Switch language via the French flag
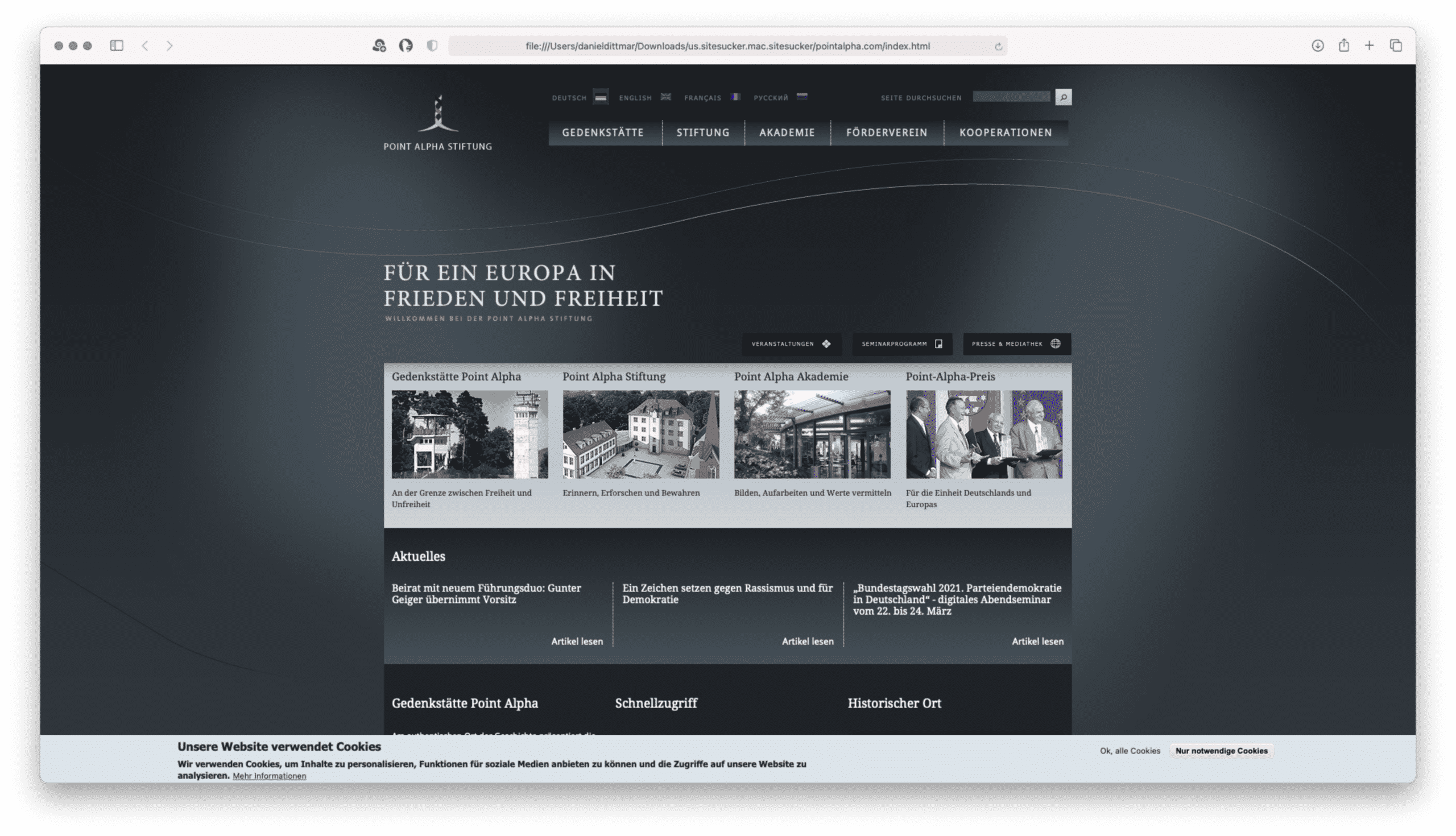This screenshot has width=1456, height=836. click(735, 97)
